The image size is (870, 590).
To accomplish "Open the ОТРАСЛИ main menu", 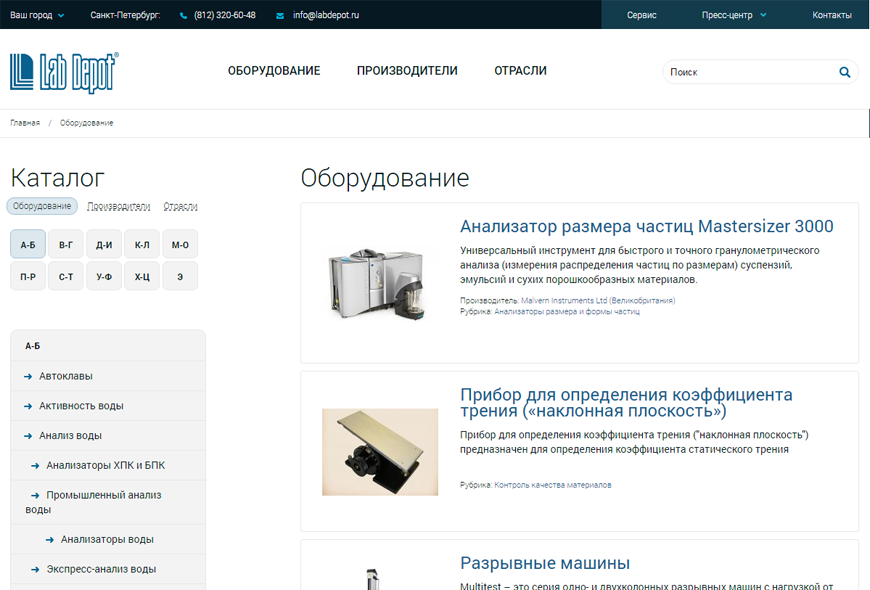I will tap(520, 70).
